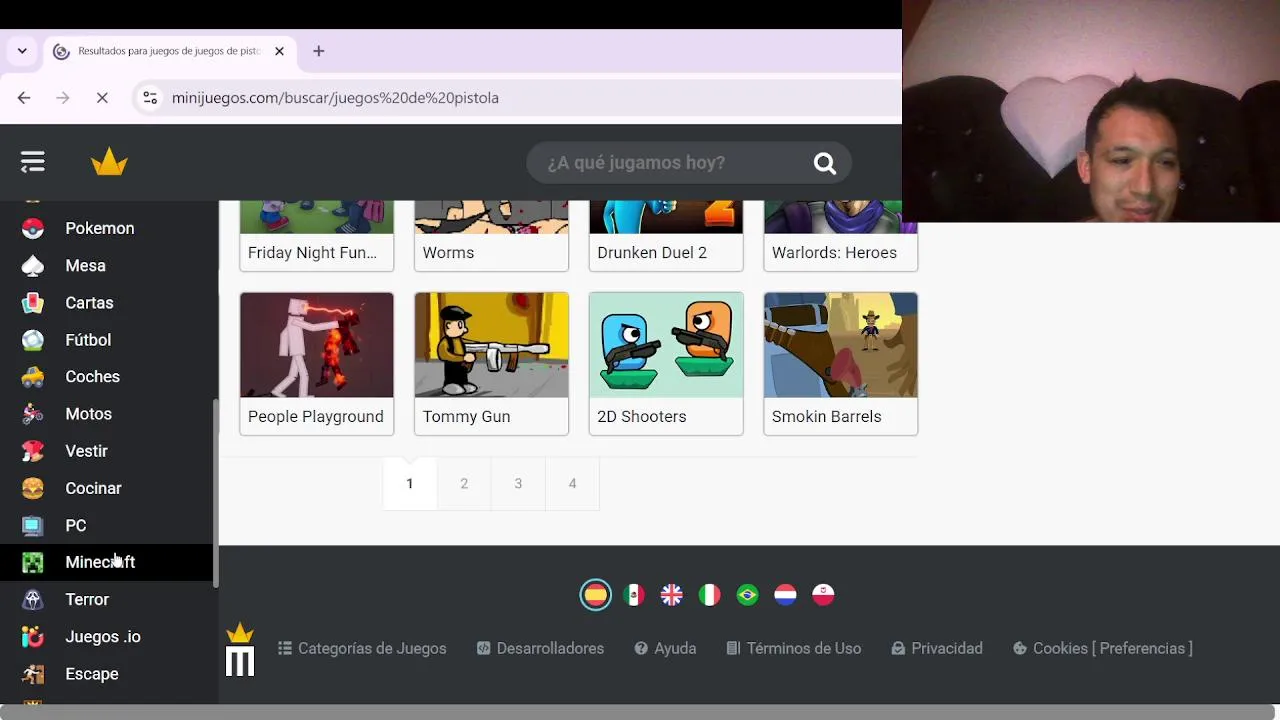This screenshot has height=720, width=1280.
Task: Select the Dutch flag language
Action: (x=785, y=595)
